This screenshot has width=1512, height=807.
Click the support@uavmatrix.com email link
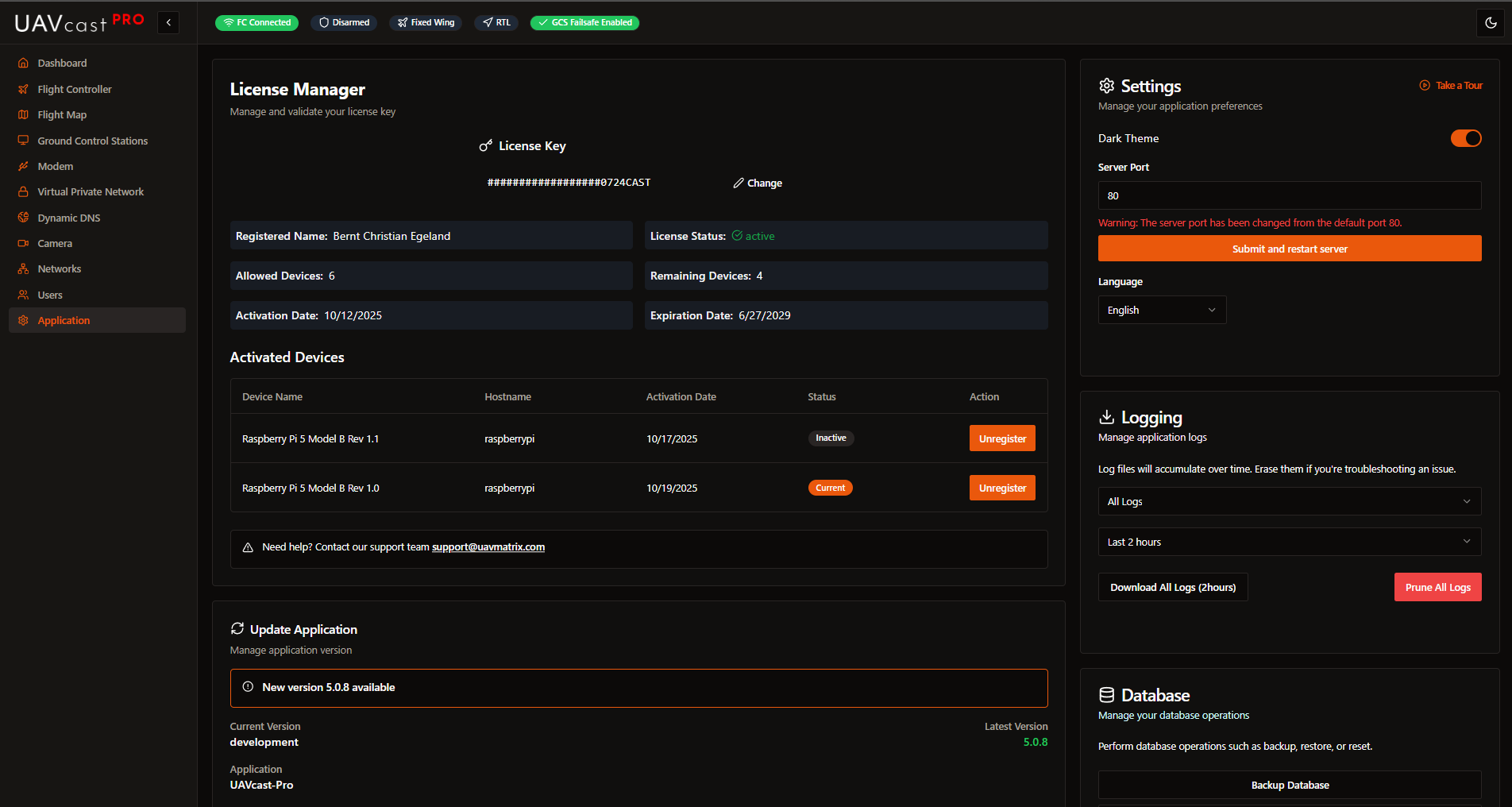point(488,547)
